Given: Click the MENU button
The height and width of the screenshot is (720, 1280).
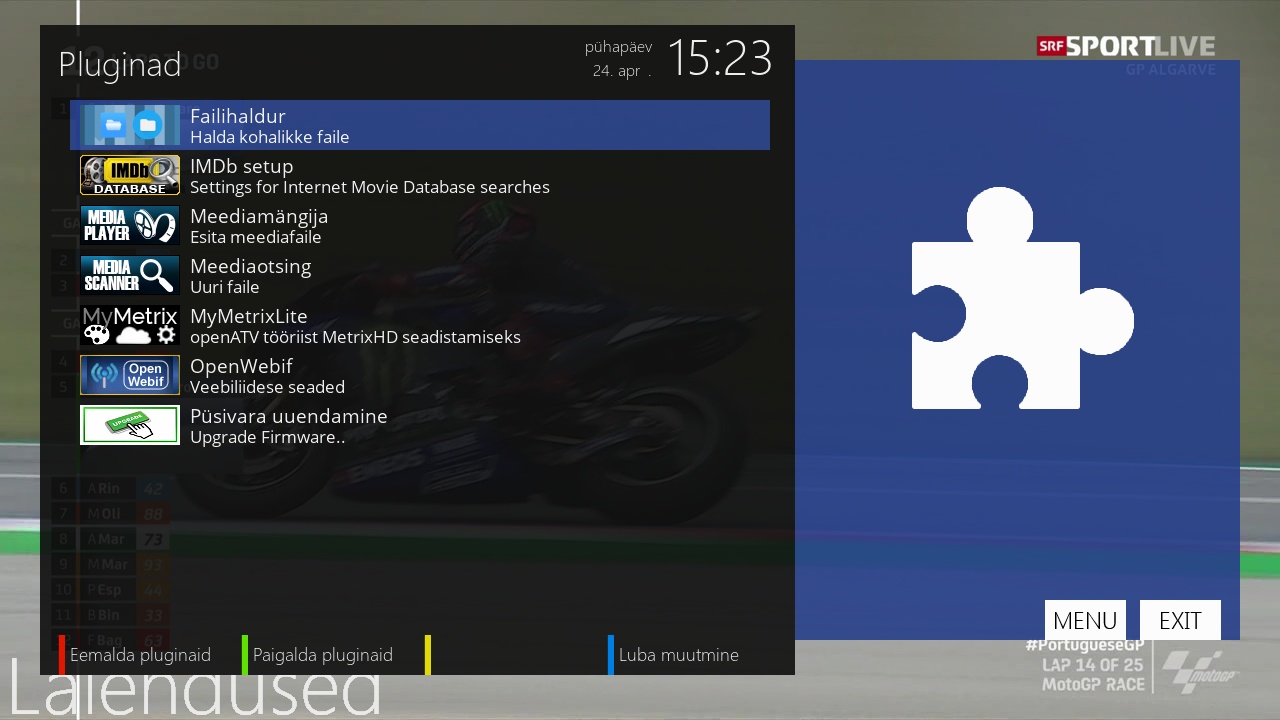Looking at the screenshot, I should 1085,620.
